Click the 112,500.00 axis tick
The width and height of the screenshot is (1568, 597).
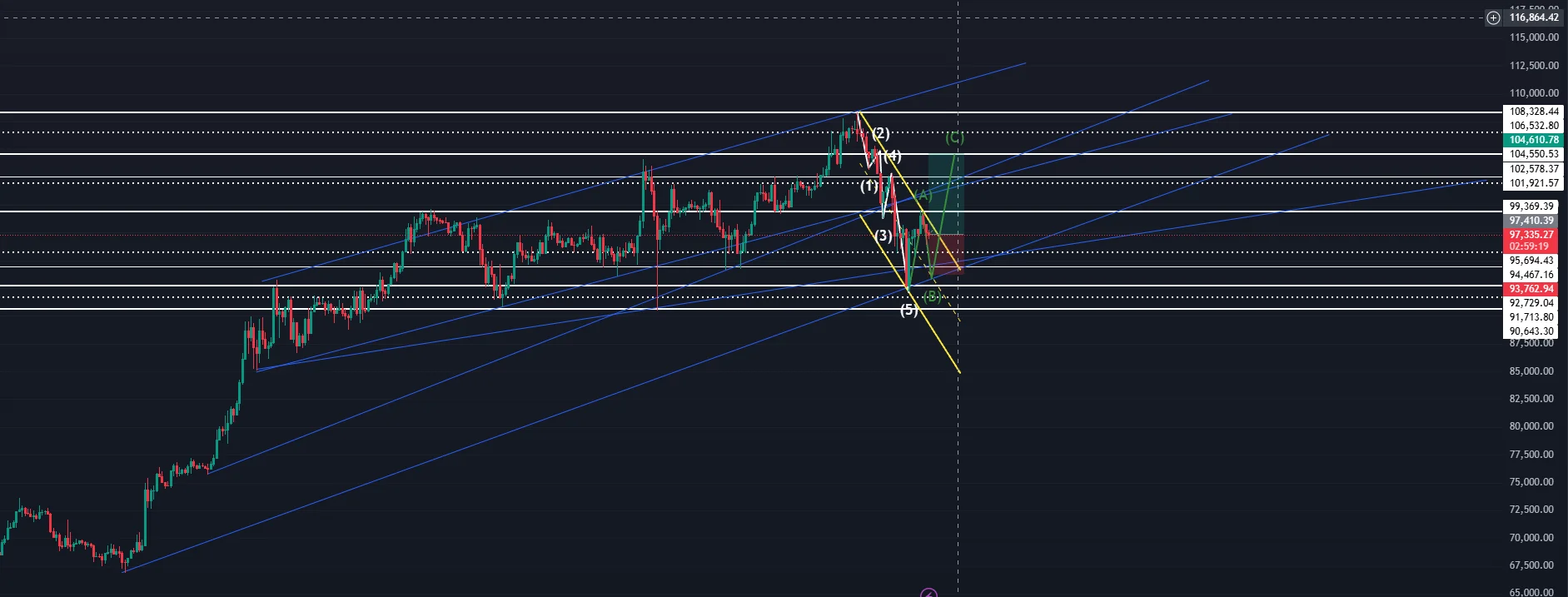(1534, 66)
